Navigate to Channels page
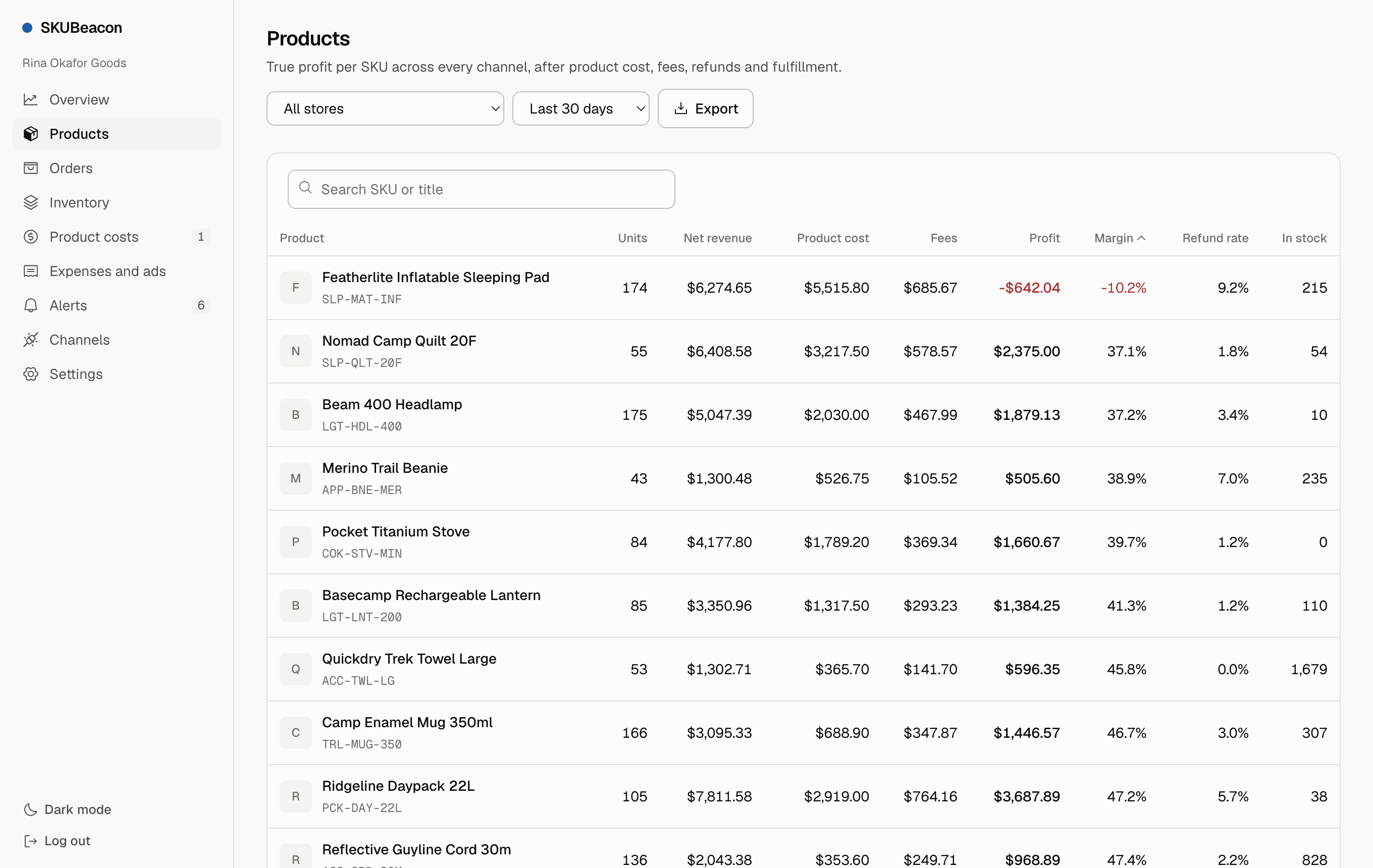The height and width of the screenshot is (868, 1373). pyautogui.click(x=116, y=340)
